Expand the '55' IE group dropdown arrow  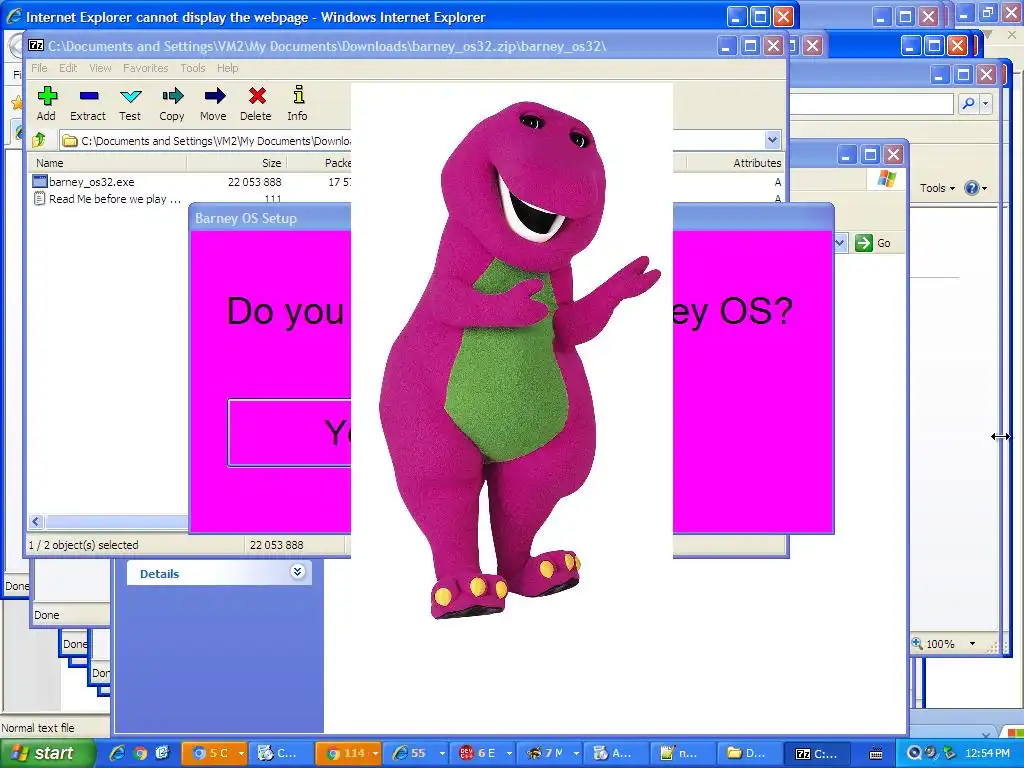point(442,754)
